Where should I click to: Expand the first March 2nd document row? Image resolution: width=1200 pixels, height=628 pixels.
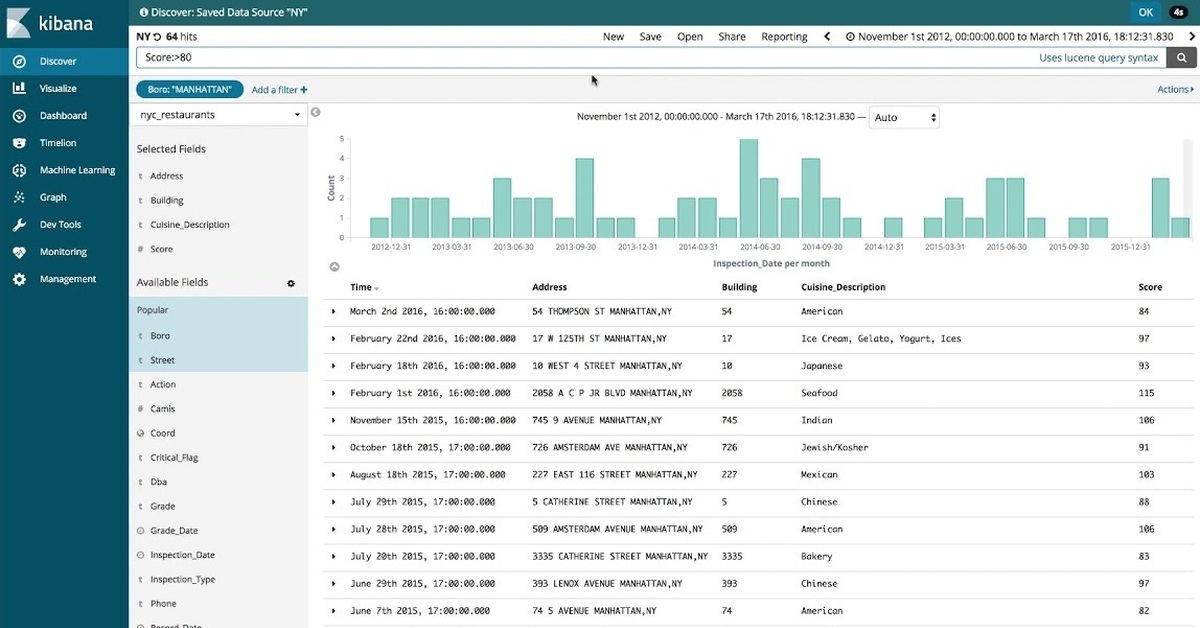coord(334,311)
